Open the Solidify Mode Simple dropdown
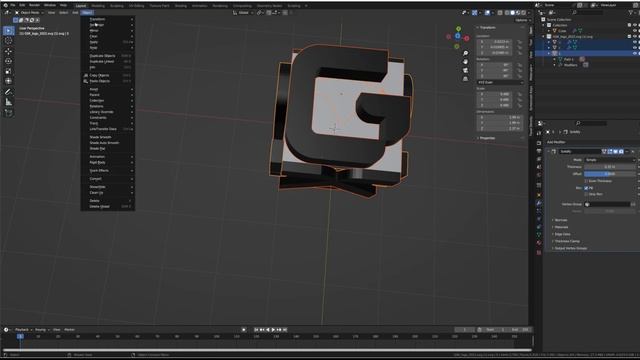The width and height of the screenshot is (640, 360). (610, 160)
